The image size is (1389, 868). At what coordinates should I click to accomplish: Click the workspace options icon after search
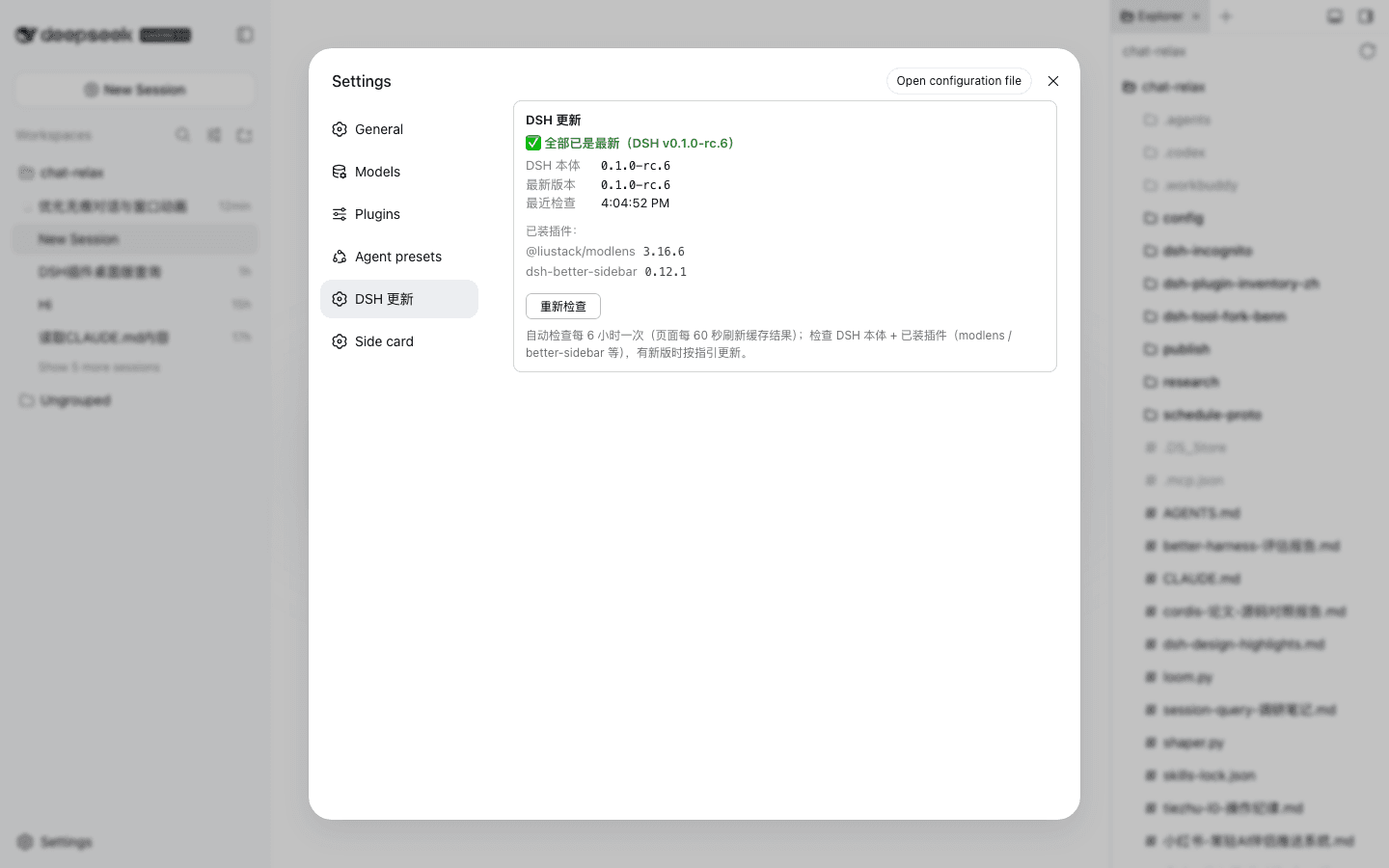214,135
